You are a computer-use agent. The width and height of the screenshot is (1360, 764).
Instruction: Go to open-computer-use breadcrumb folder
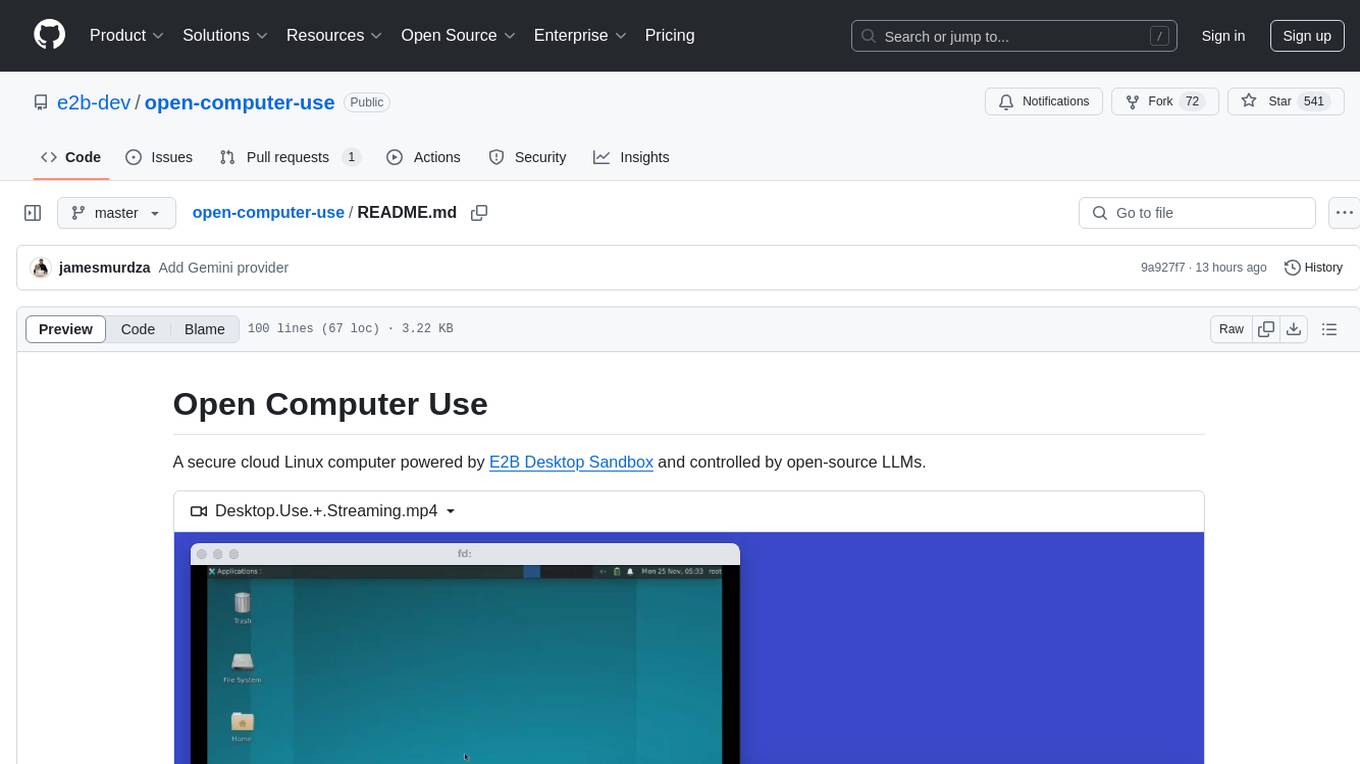[268, 212]
